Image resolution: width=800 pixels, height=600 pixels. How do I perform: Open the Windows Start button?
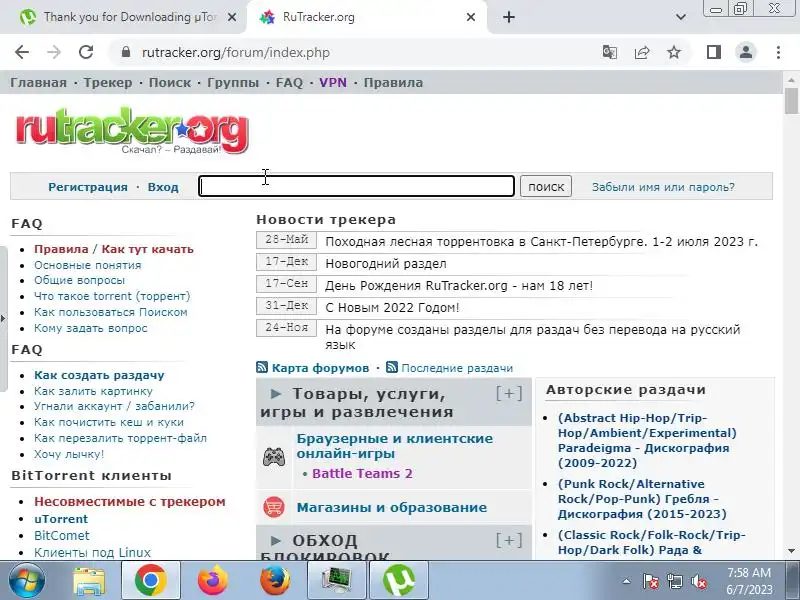[x=27, y=581]
